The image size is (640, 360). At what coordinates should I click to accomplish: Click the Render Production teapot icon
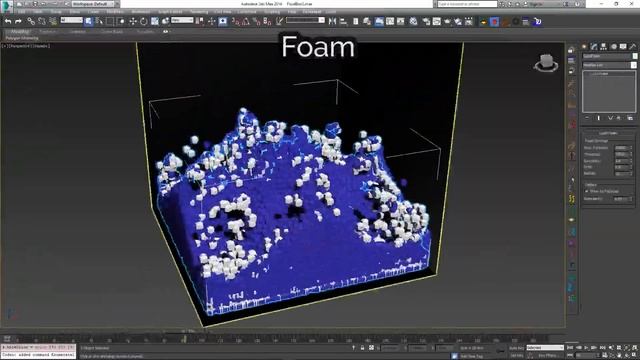click(x=447, y=21)
